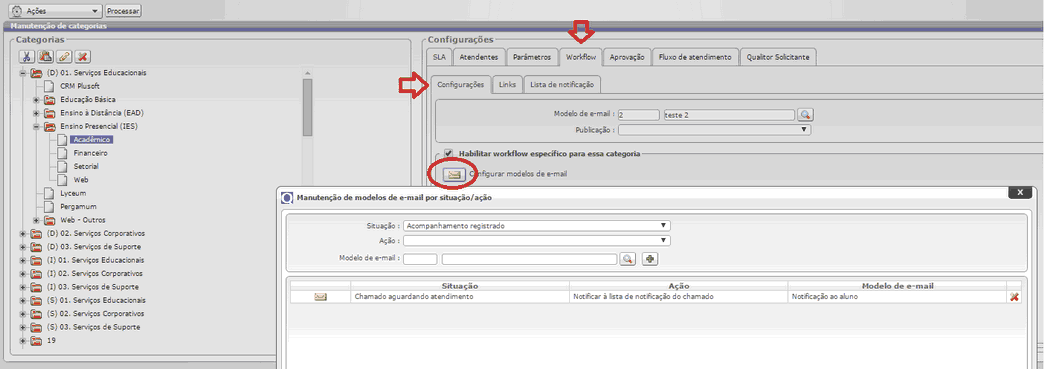1045x369 pixels.
Task: Click the delete category red X icon
Action: [x=83, y=57]
